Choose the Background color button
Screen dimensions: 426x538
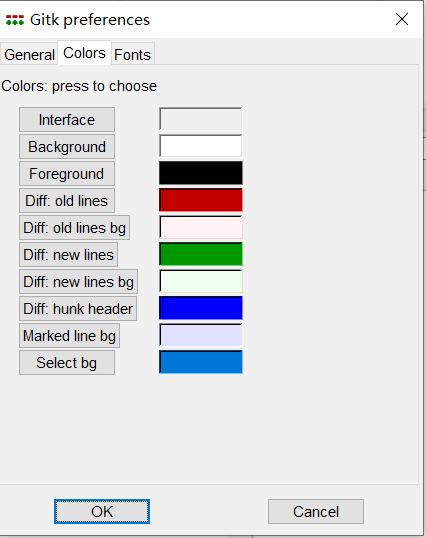tap(67, 147)
